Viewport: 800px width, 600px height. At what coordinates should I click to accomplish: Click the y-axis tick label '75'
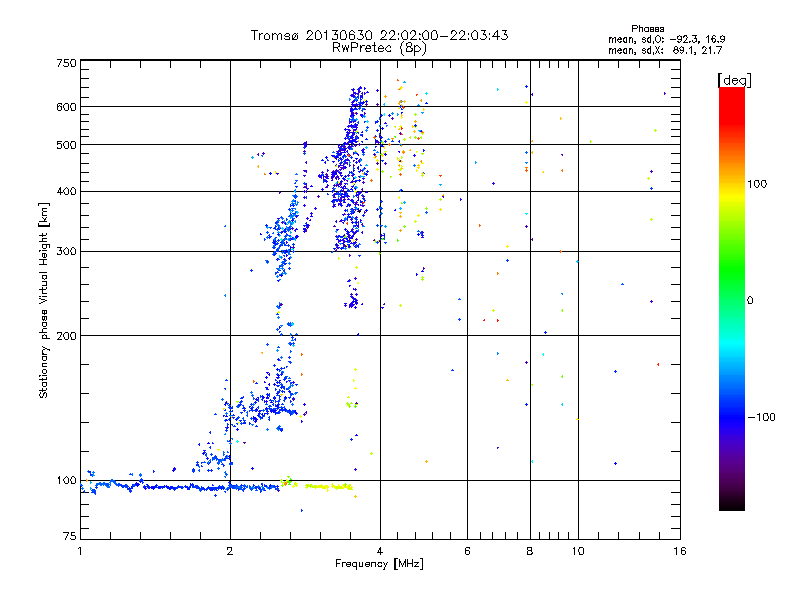[x=70, y=536]
